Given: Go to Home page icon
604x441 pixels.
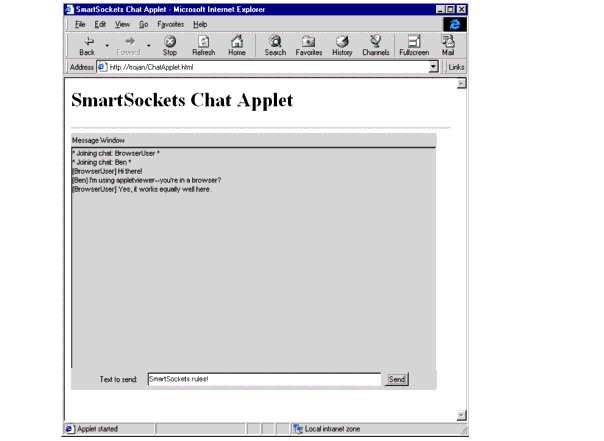Looking at the screenshot, I should coord(237,46).
